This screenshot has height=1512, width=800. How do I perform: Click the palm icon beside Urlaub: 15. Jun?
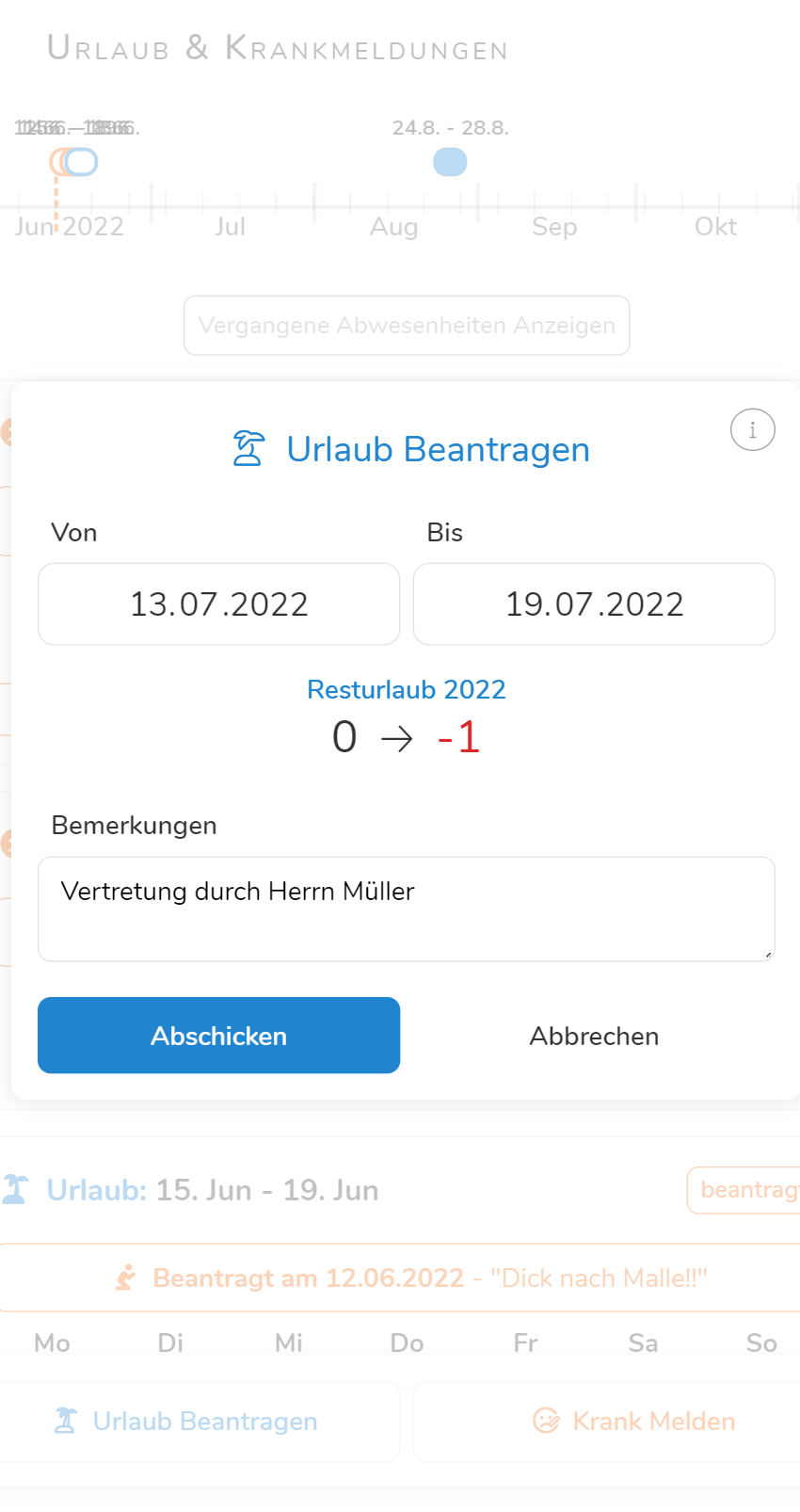[x=15, y=1189]
